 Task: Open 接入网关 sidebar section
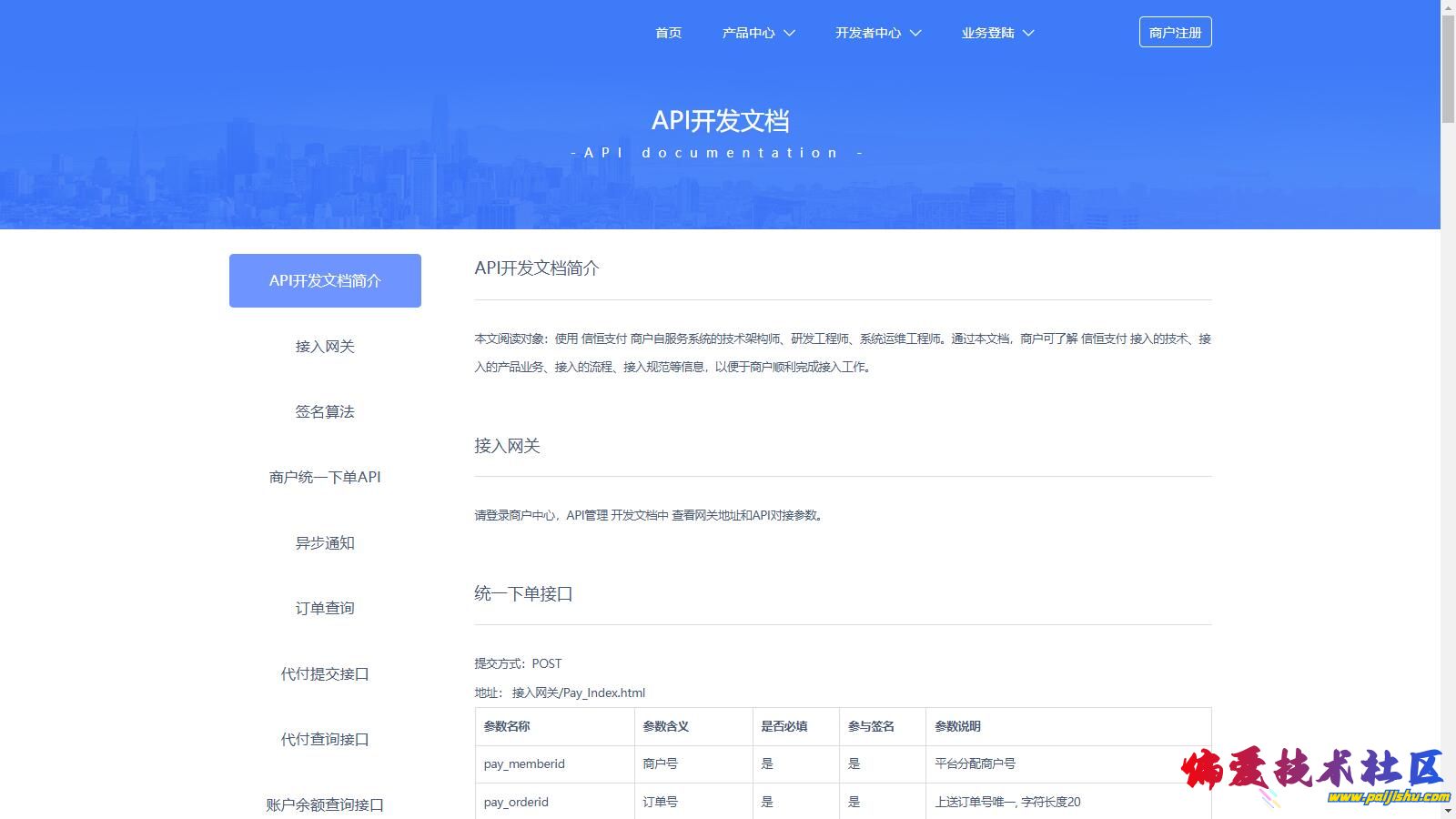click(325, 346)
